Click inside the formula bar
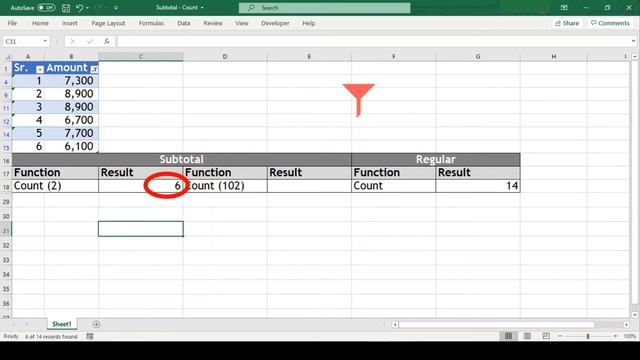Image resolution: width=640 pixels, height=360 pixels. (373, 41)
